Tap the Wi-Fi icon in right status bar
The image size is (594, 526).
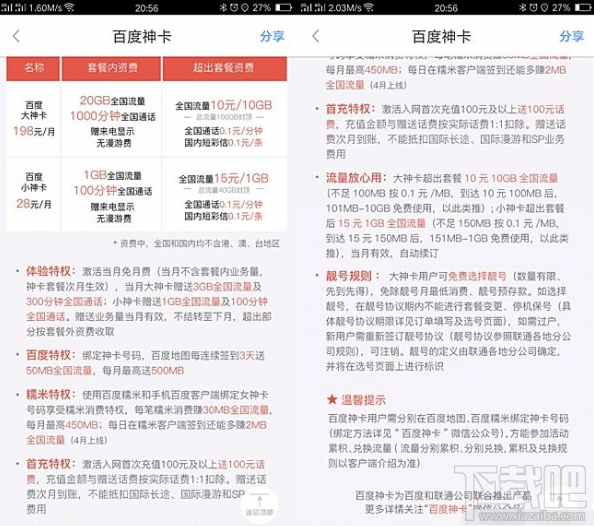[368, 7]
